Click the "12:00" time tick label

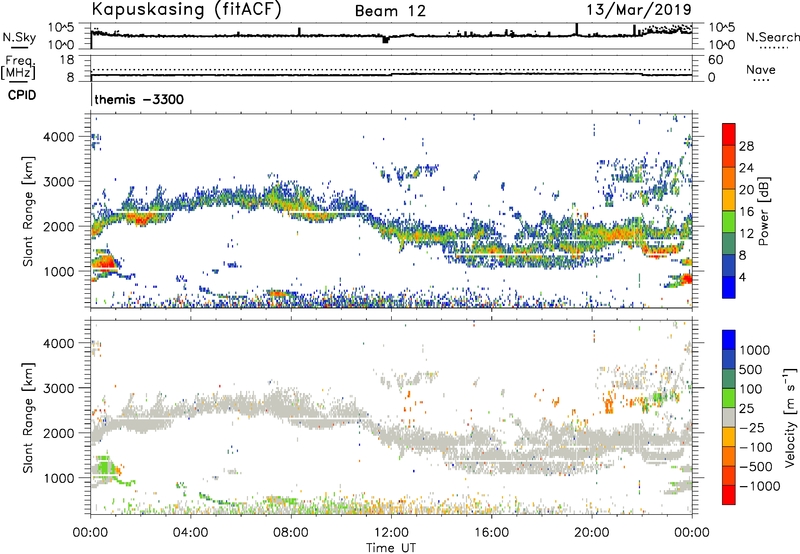point(391,533)
